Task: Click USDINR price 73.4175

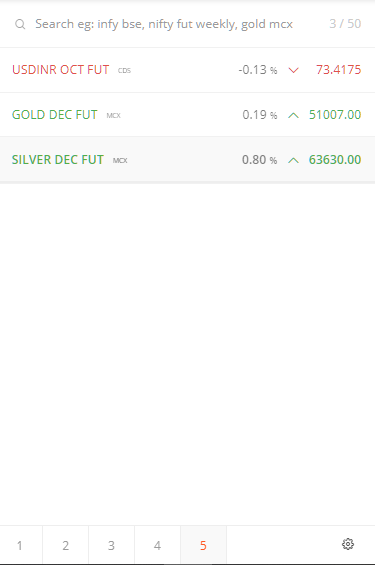Action: click(338, 70)
